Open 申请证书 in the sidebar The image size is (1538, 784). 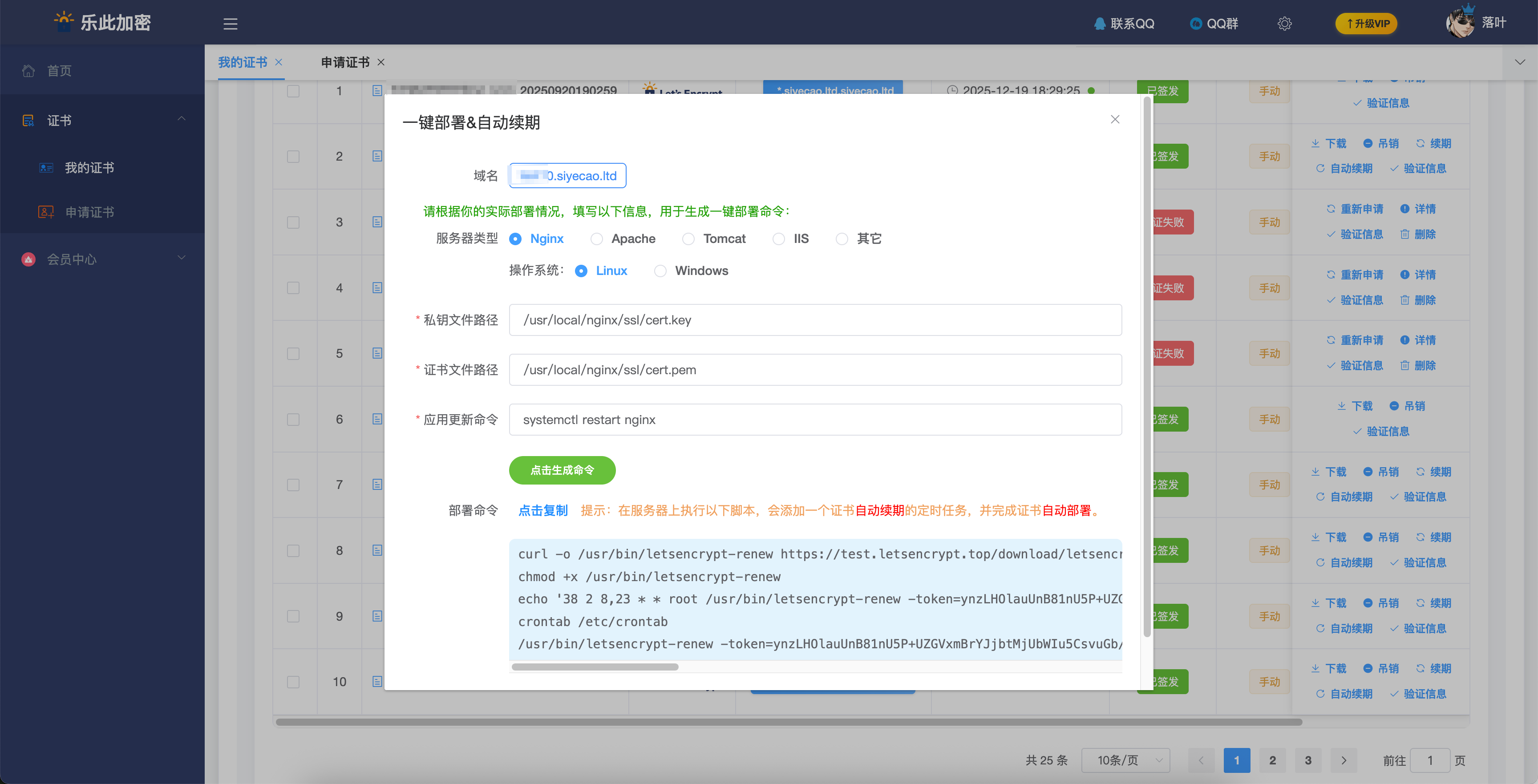click(89, 212)
